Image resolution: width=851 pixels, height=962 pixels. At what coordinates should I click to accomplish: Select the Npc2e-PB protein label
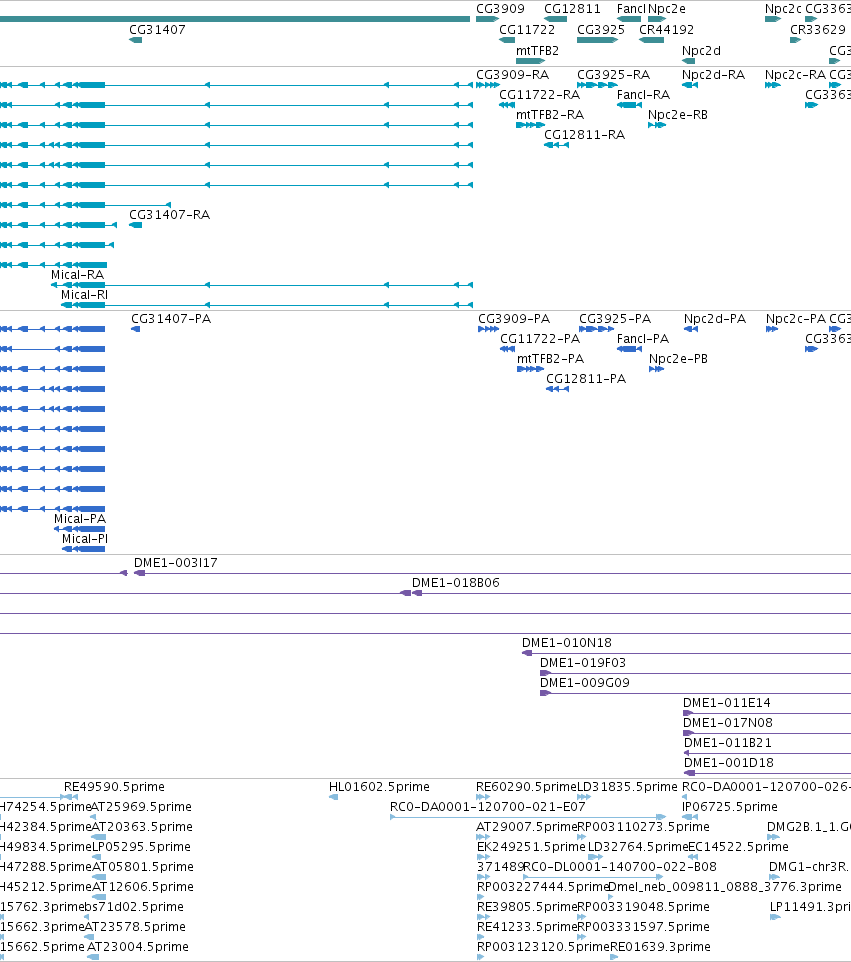click(678, 359)
